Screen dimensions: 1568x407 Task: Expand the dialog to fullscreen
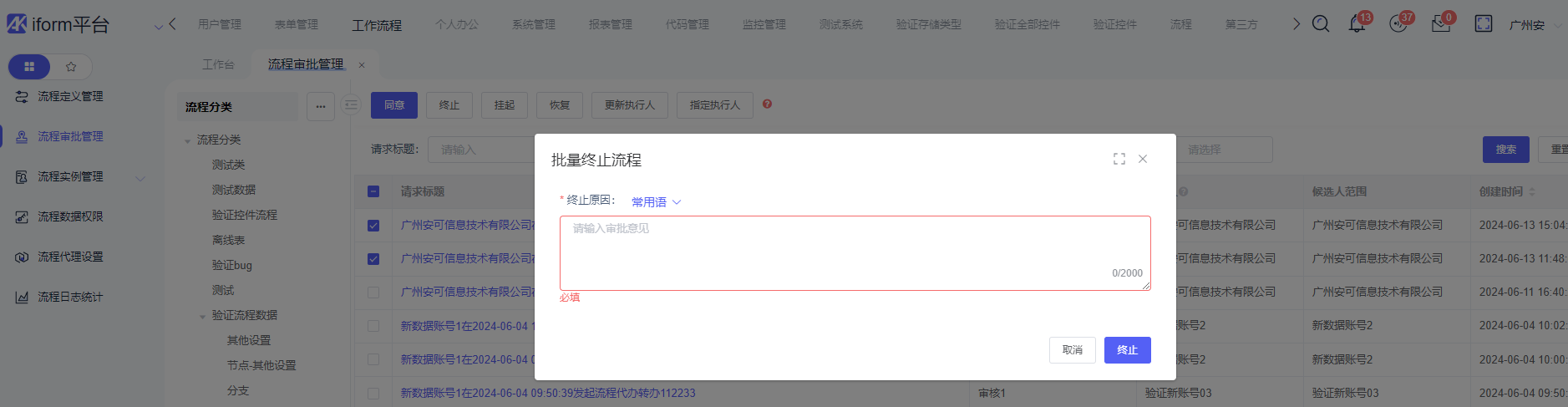tap(1119, 159)
